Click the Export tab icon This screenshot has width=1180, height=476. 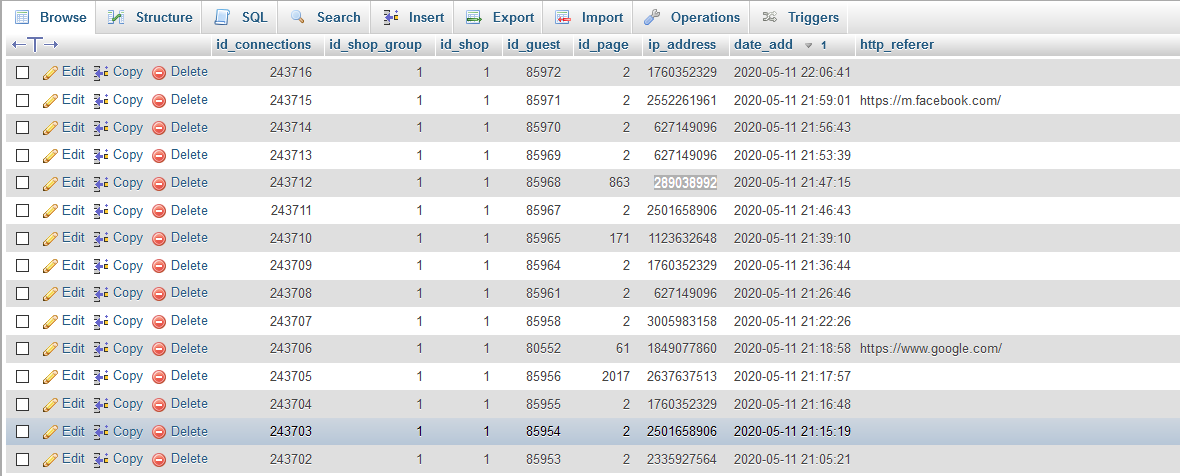[x=474, y=17]
